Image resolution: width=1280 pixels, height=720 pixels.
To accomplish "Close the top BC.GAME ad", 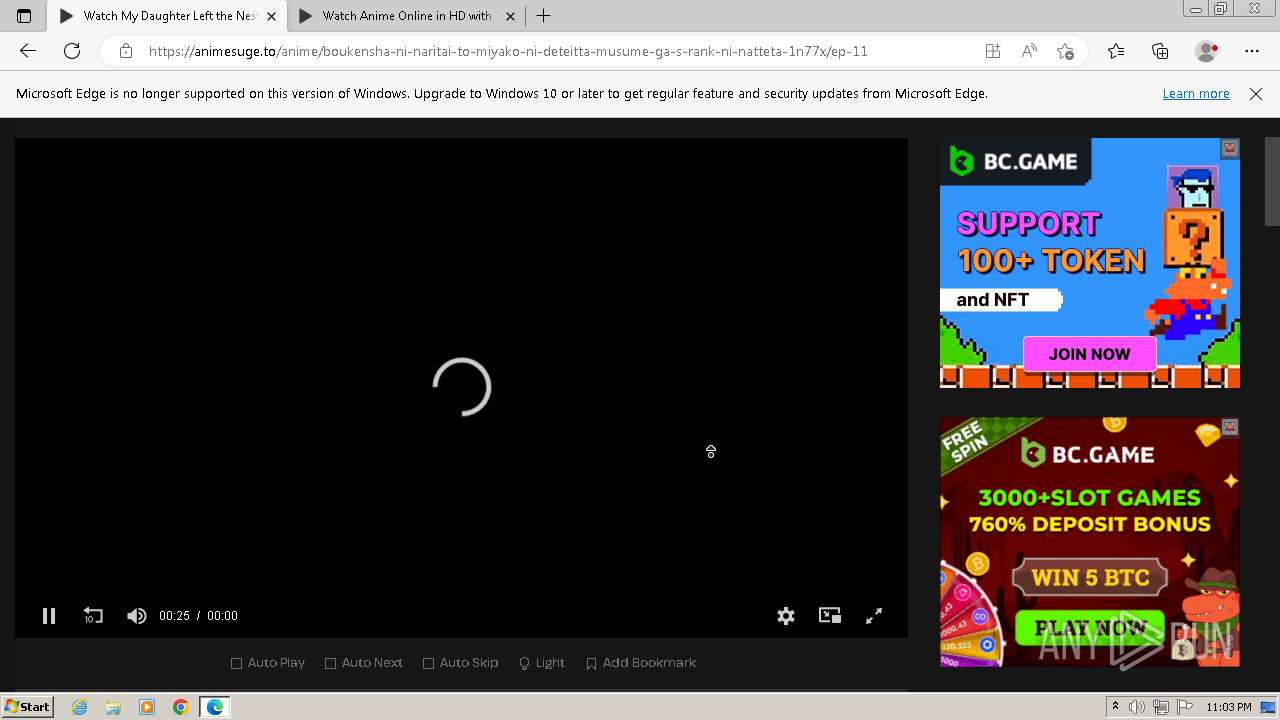I will pos(1230,148).
